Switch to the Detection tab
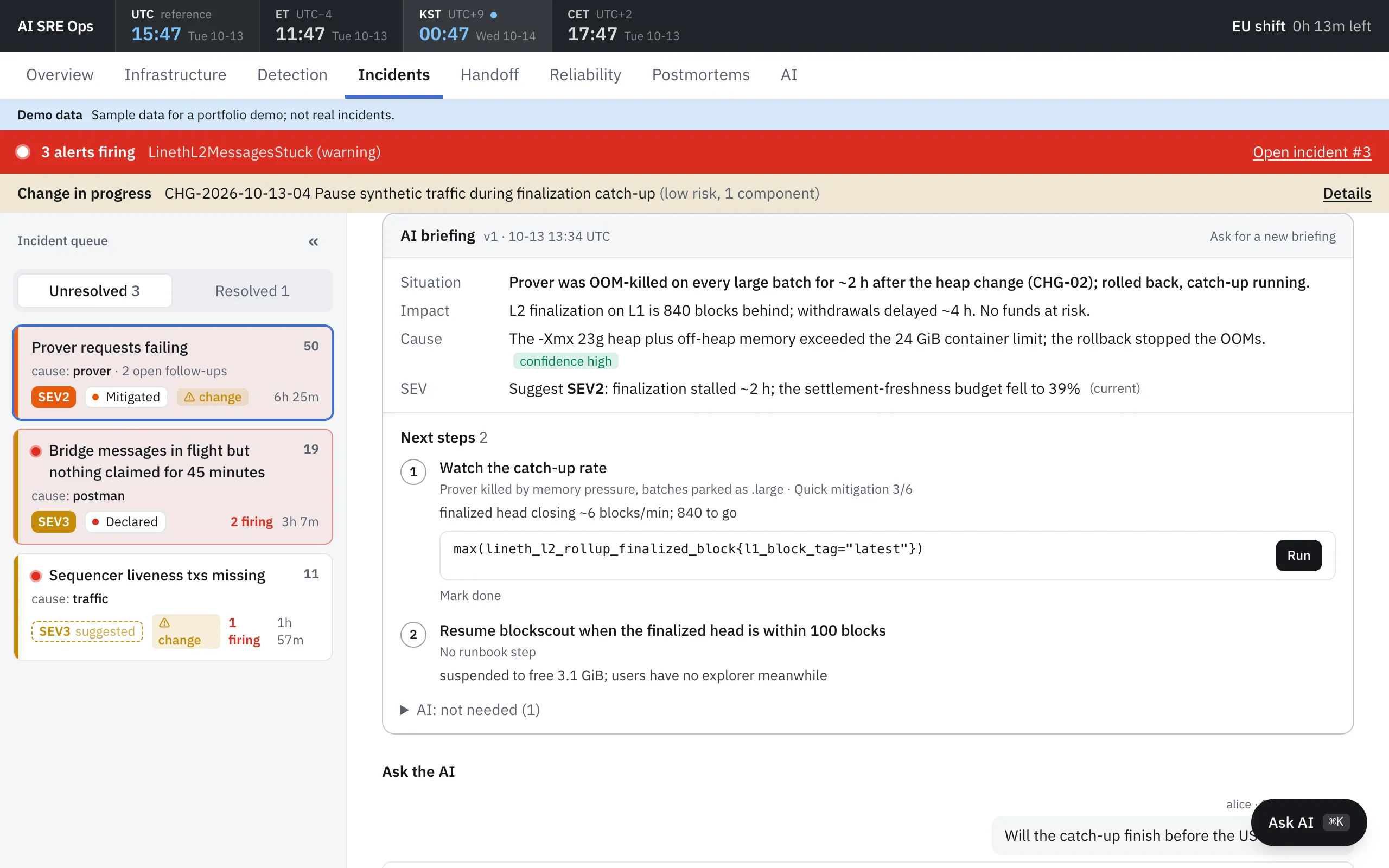The width and height of the screenshot is (1389, 868). tap(292, 75)
